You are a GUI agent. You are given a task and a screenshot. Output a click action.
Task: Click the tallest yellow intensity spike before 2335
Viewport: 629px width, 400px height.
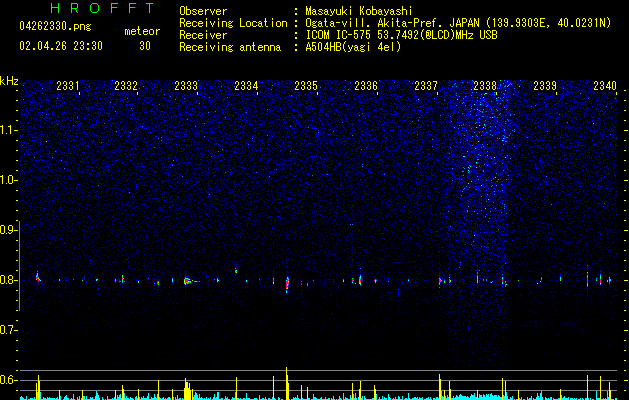tap(286, 383)
